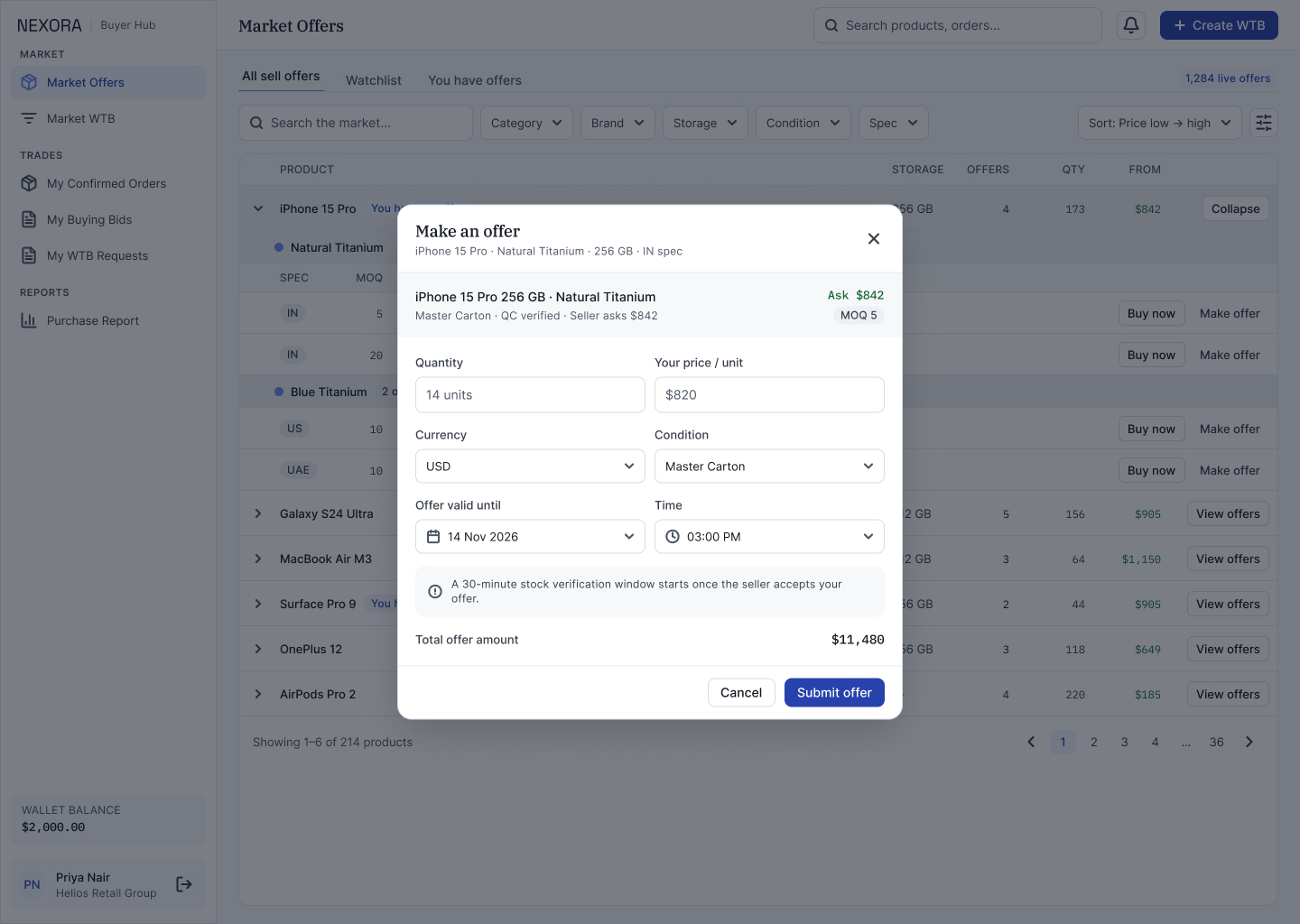The width and height of the screenshot is (1300, 924).
Task: Click the Collapse button for iPhone 15 Pro
Action: [1236, 208]
